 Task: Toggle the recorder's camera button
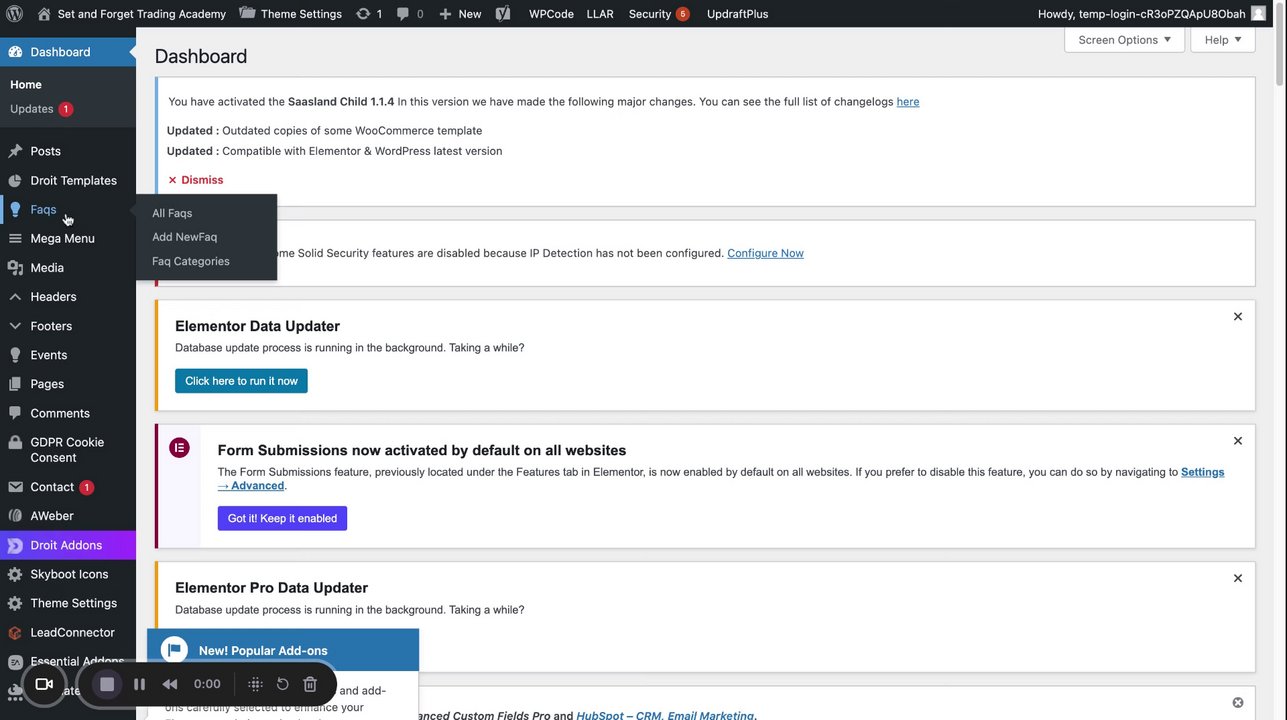[x=44, y=684]
